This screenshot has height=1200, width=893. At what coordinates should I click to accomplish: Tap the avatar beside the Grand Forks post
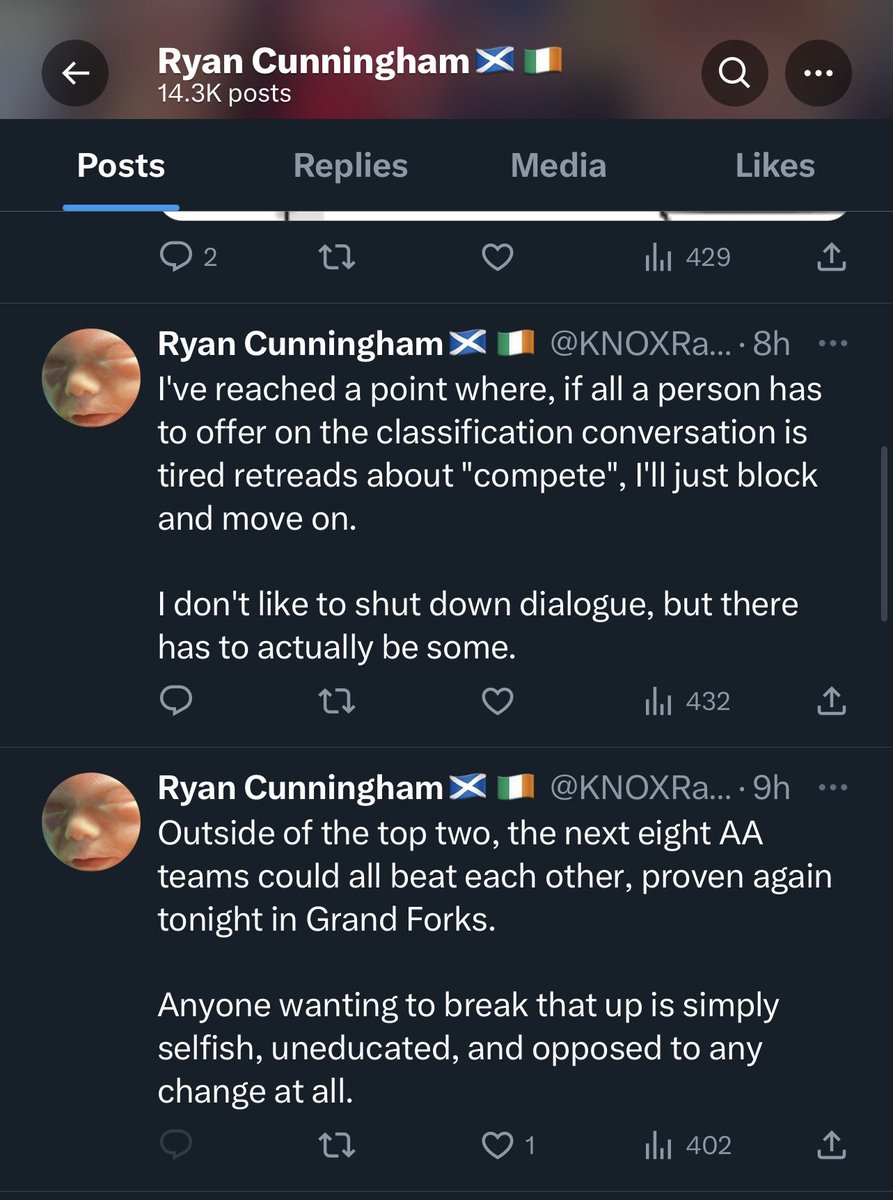[x=91, y=821]
